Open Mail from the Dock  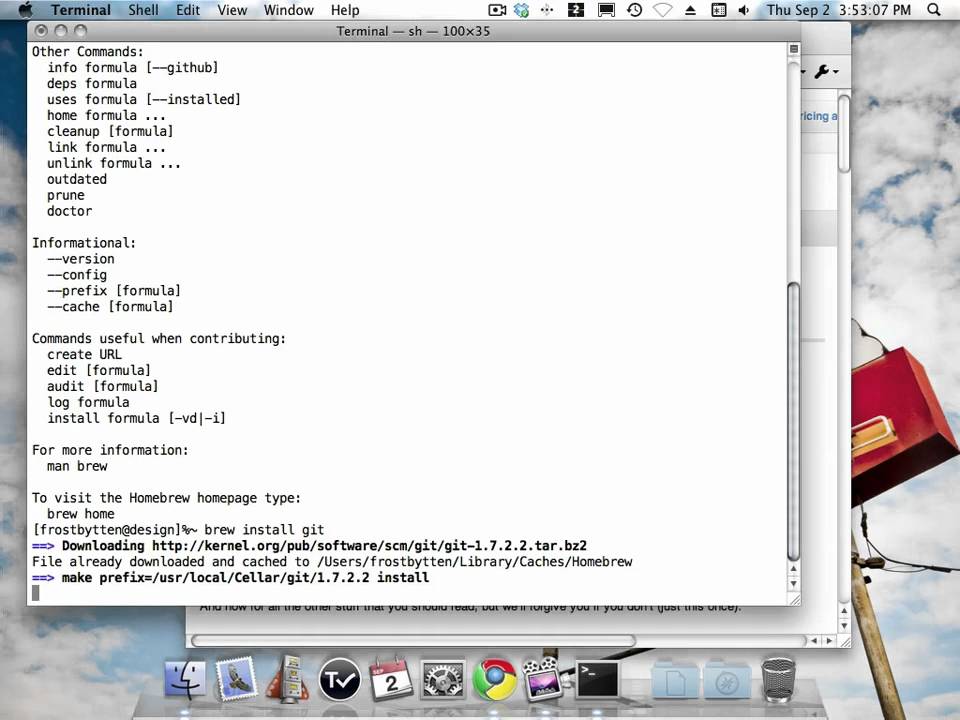pos(236,678)
